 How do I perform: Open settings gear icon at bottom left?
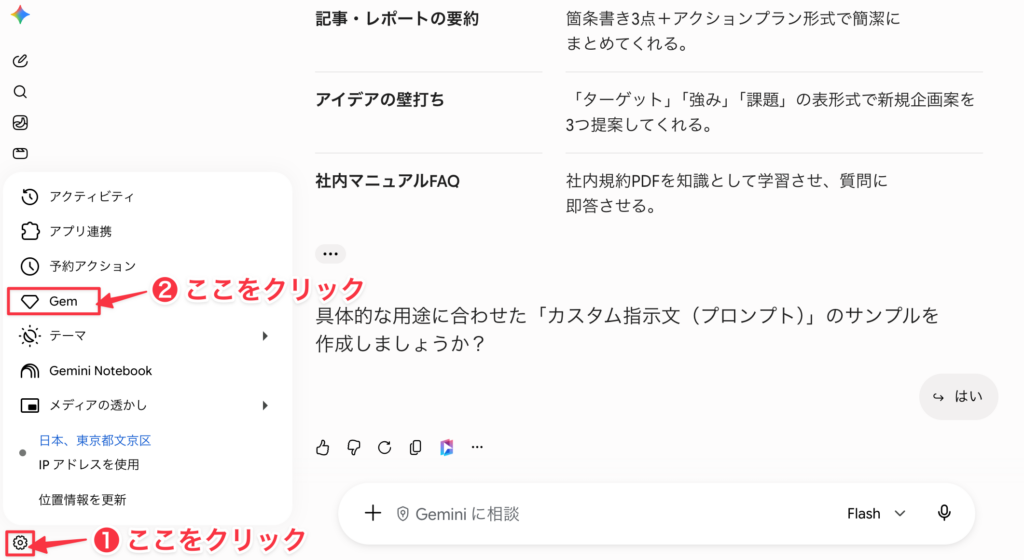[20, 542]
